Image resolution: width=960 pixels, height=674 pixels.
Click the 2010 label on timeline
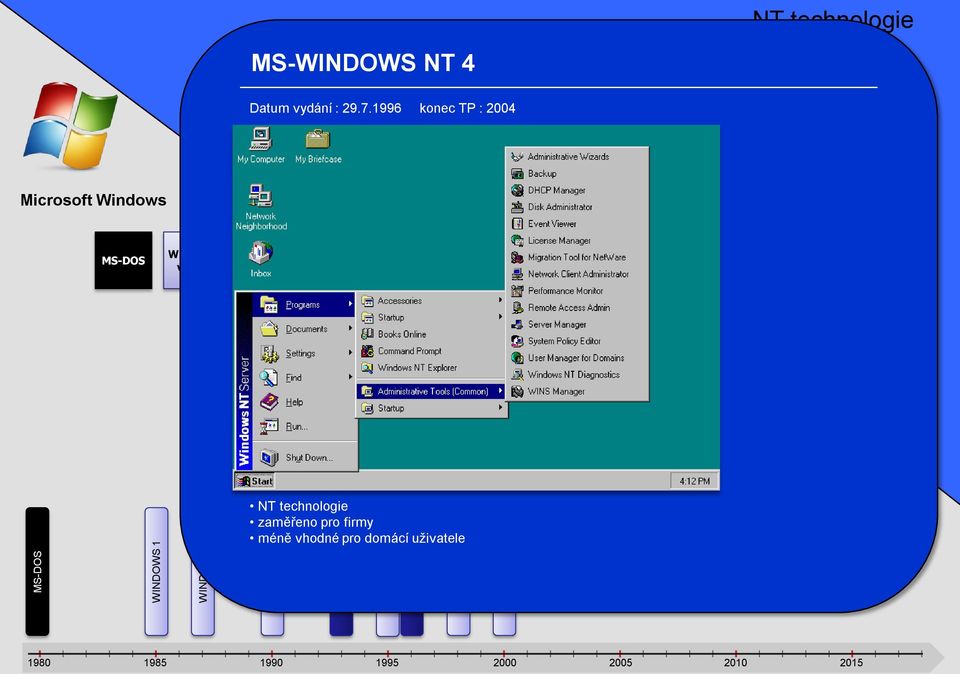pos(735,663)
